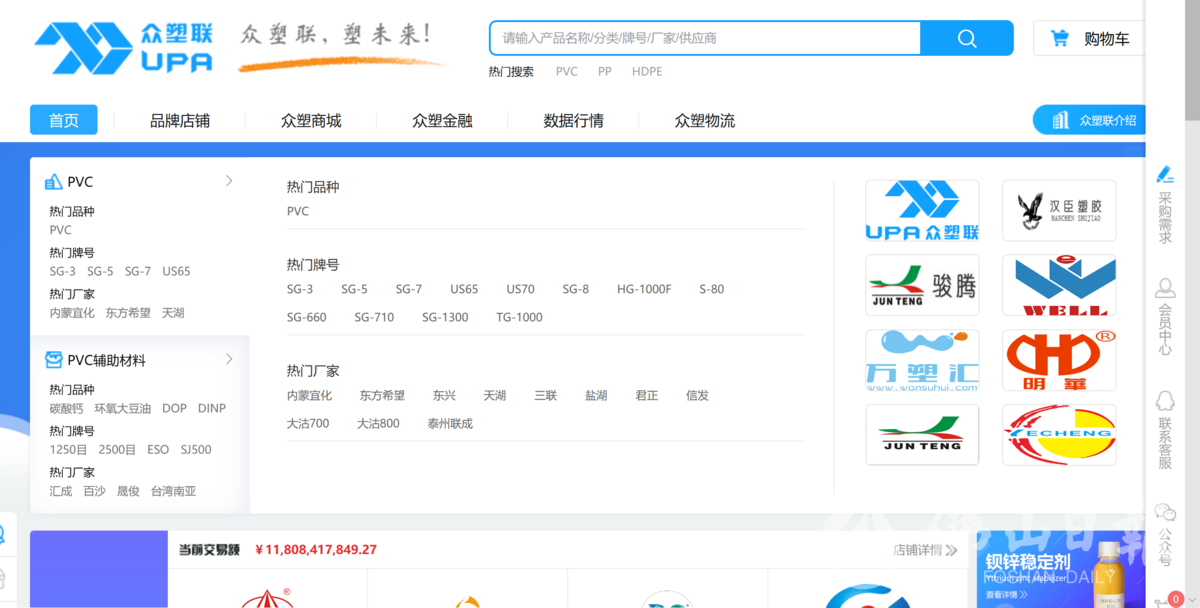This screenshot has height=608, width=1200.
Task: Open the 众塑物流 menu
Action: pos(705,121)
